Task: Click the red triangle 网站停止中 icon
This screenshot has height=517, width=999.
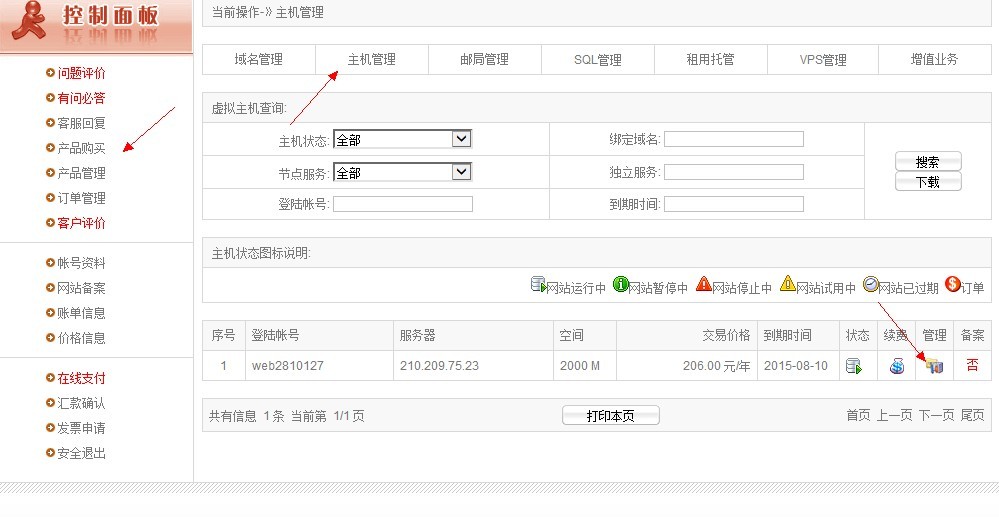Action: [703, 284]
